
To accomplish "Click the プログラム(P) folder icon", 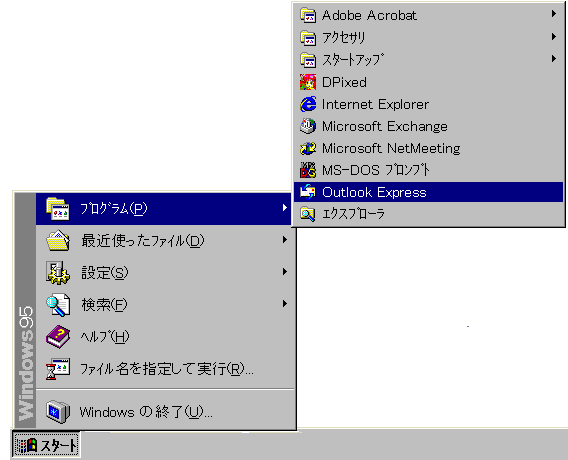I will (58, 209).
